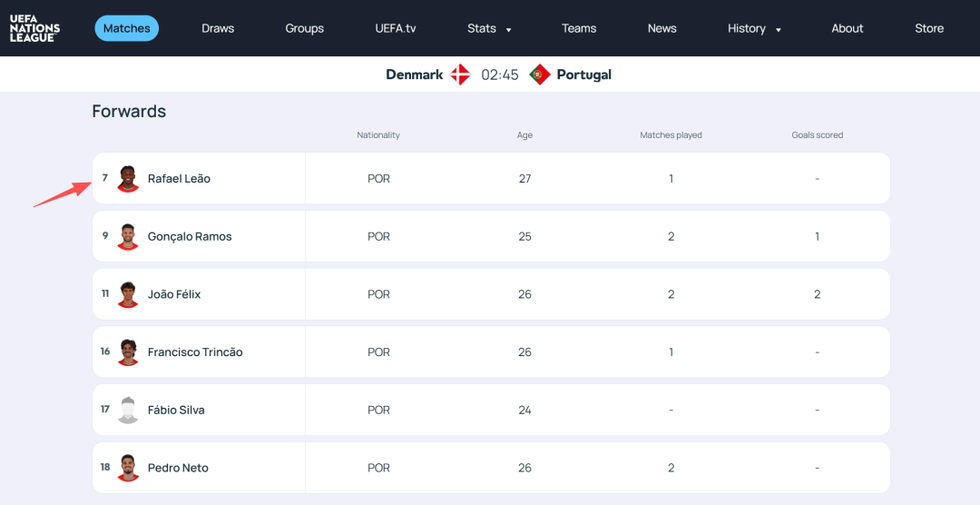Open the History dropdown menu
Image resolution: width=980 pixels, height=505 pixels.
tap(754, 28)
